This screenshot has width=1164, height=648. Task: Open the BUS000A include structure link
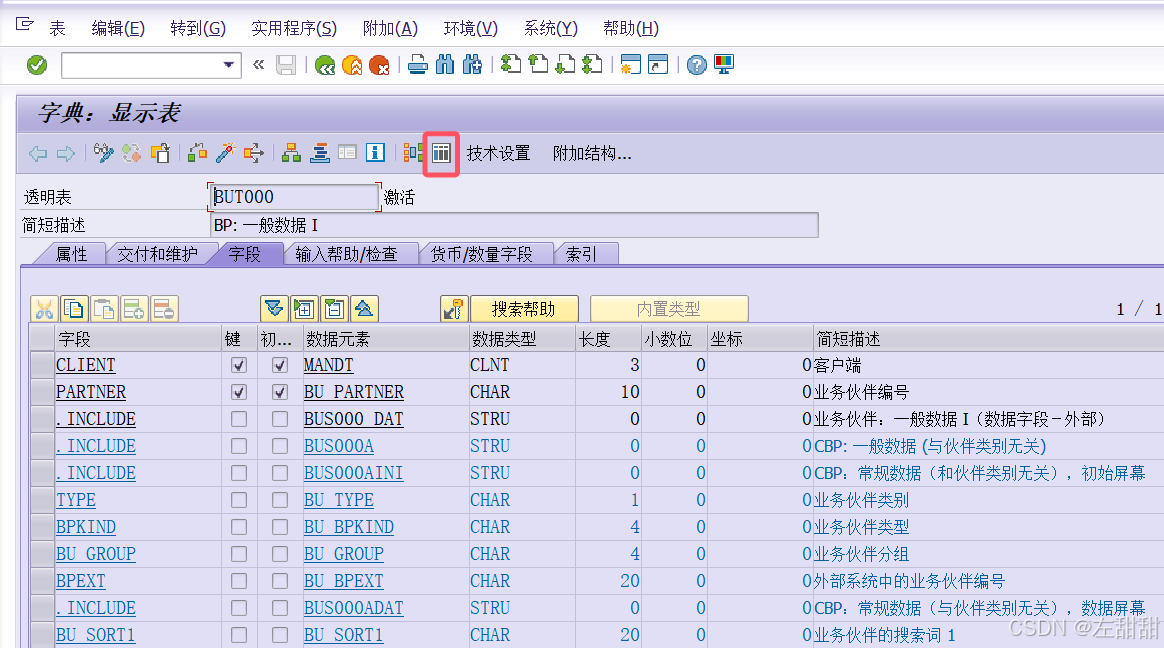coord(339,446)
